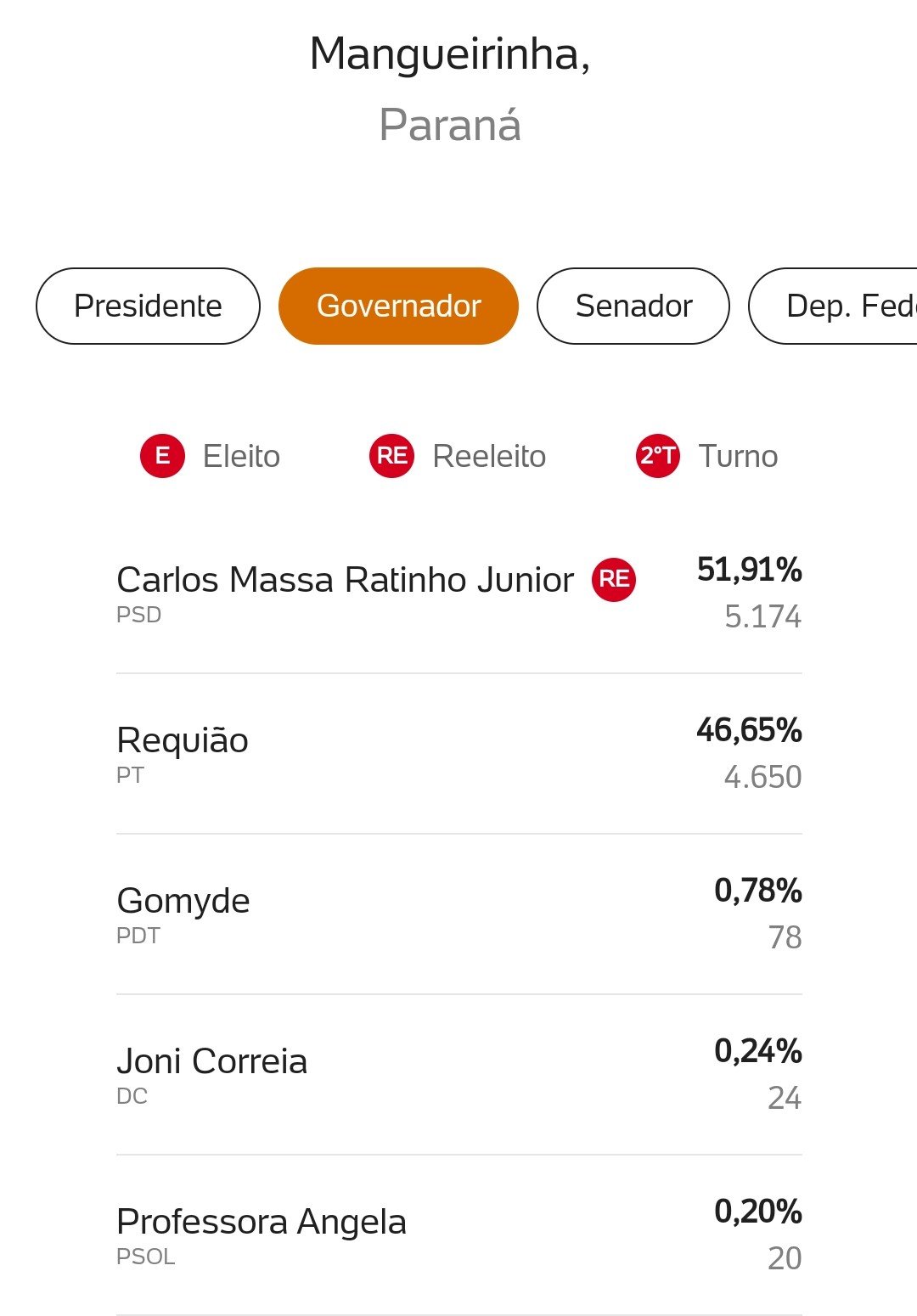Click the 46,65% vote percentage

pyautogui.click(x=749, y=731)
